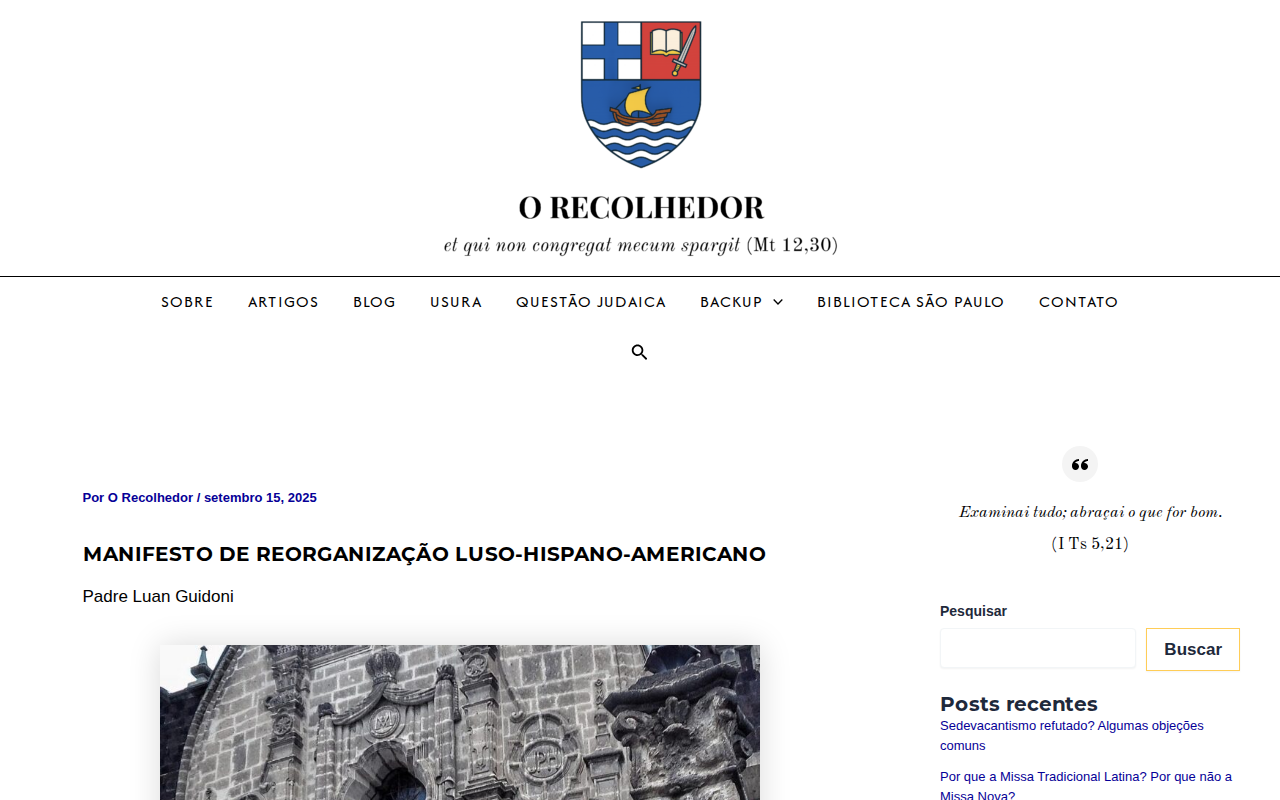Open the Usura menu item
Image resolution: width=1280 pixels, height=800 pixels.
pos(456,302)
